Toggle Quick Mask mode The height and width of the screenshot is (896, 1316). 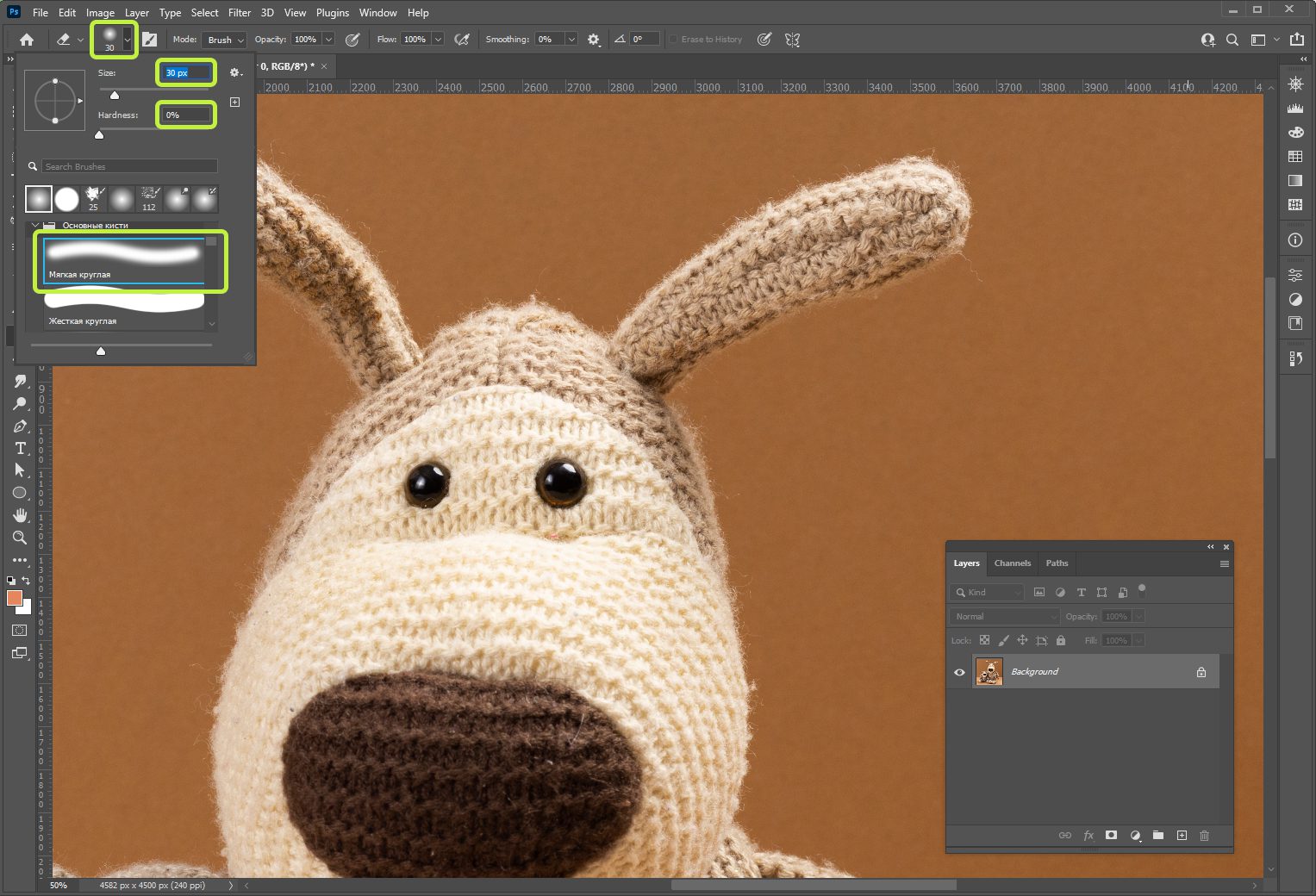click(19, 631)
